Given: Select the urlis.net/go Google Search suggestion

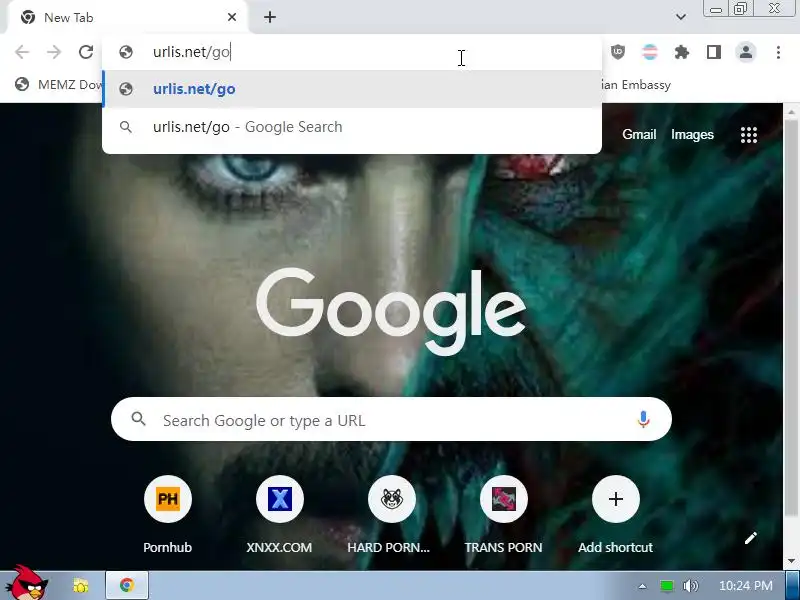Looking at the screenshot, I should point(352,127).
